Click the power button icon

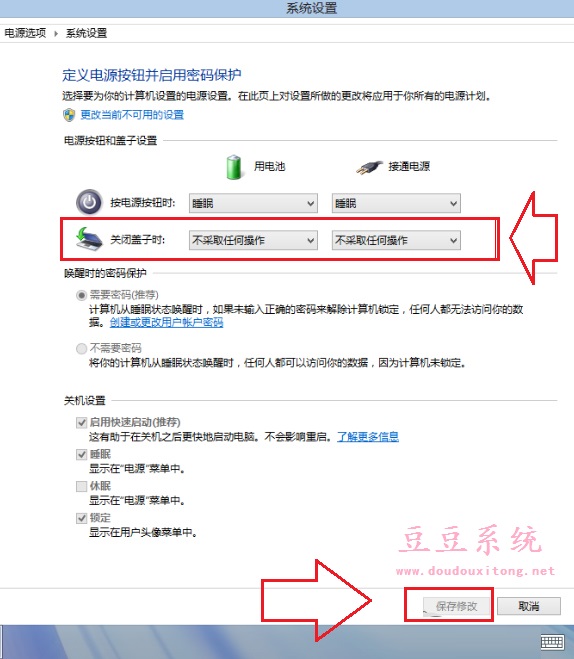[x=89, y=202]
